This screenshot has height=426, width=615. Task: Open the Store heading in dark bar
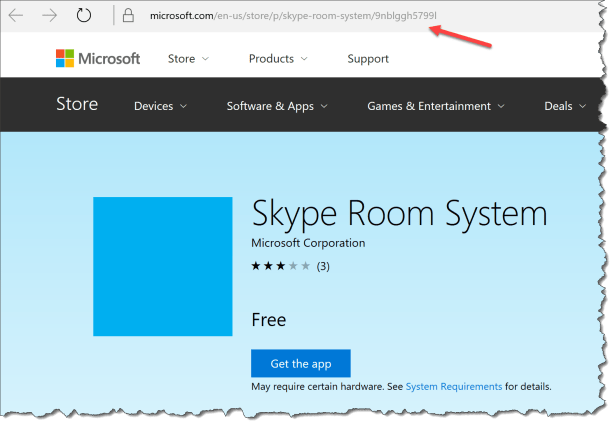pos(77,104)
